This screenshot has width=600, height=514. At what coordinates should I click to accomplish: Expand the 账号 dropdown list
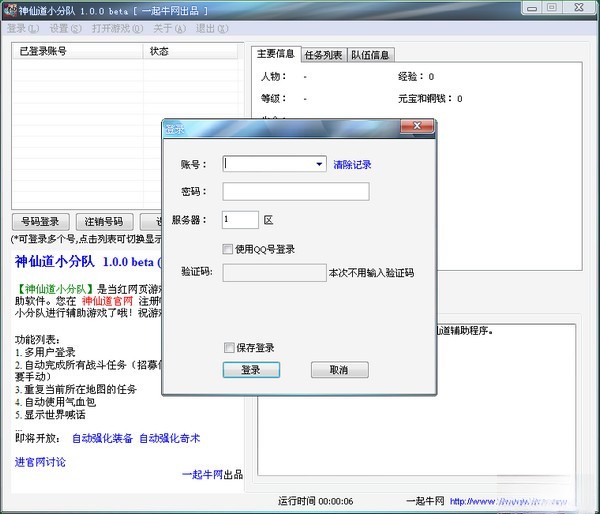(319, 164)
